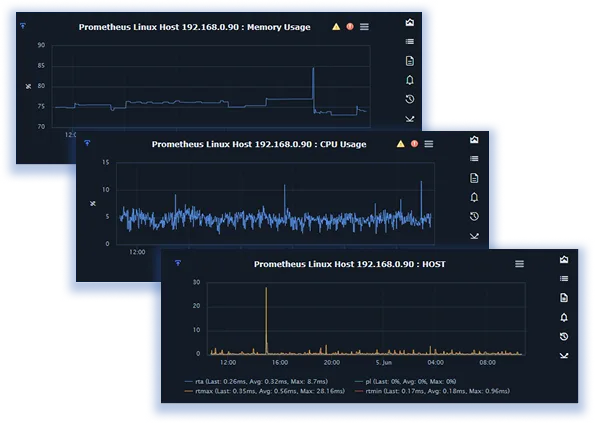This screenshot has height=424, width=595.
Task: Click the 04:00 label on HOST time axis
Action: pyautogui.click(x=436, y=363)
